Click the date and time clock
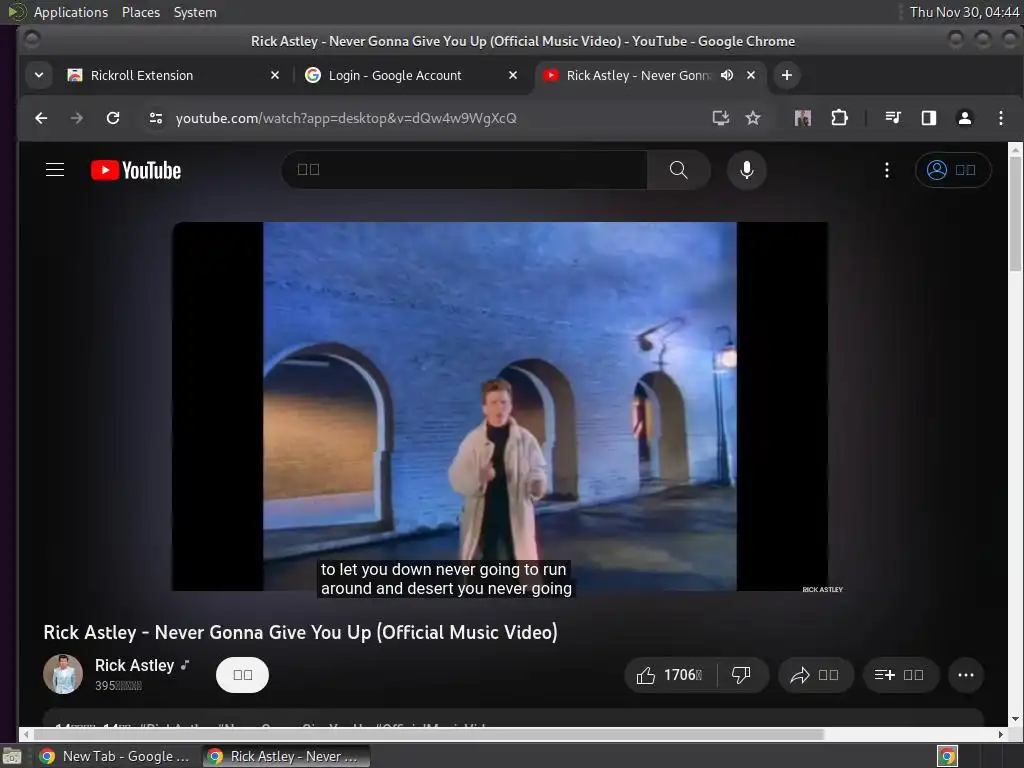 (964, 12)
